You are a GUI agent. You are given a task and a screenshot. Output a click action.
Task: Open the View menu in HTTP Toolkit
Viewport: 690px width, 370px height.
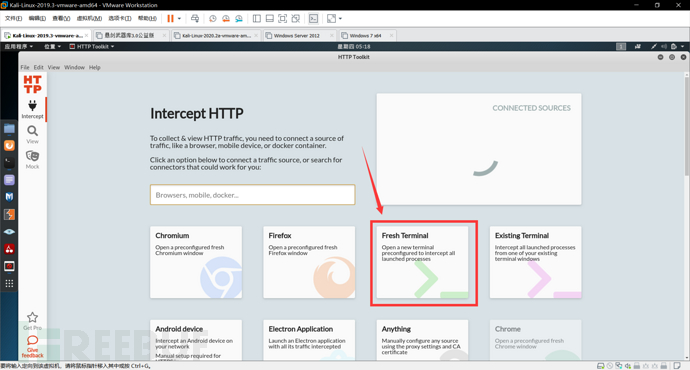click(x=54, y=67)
